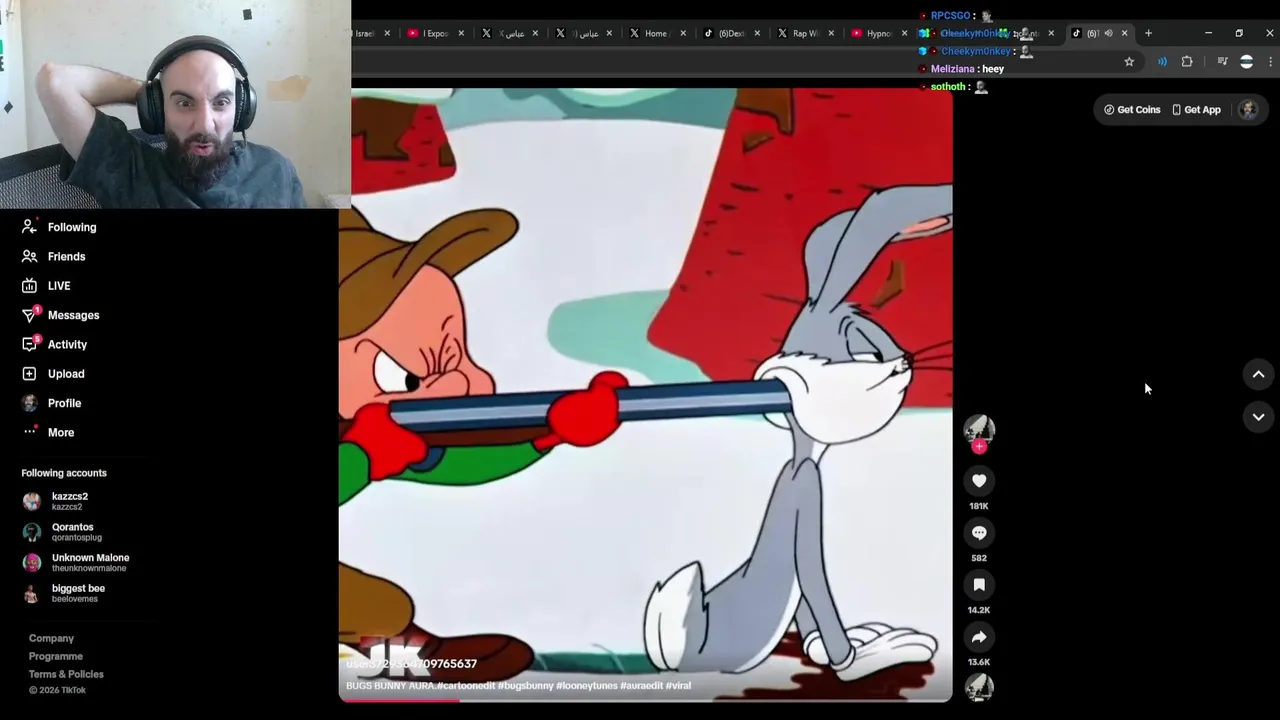The image size is (1280, 720).
Task: Mute the active TikTok tab audio
Action: [x=1108, y=33]
